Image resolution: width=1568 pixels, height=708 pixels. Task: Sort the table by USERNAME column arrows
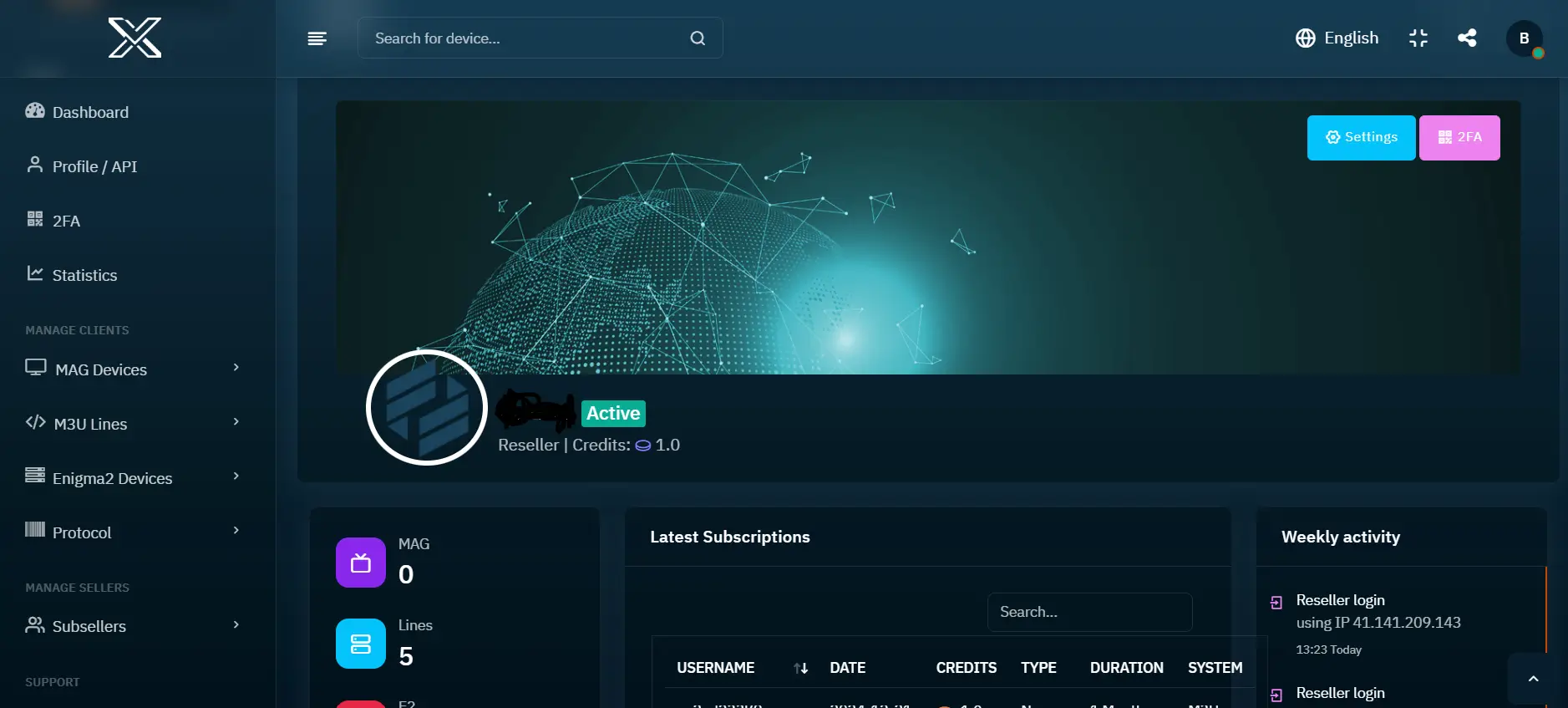click(800, 668)
